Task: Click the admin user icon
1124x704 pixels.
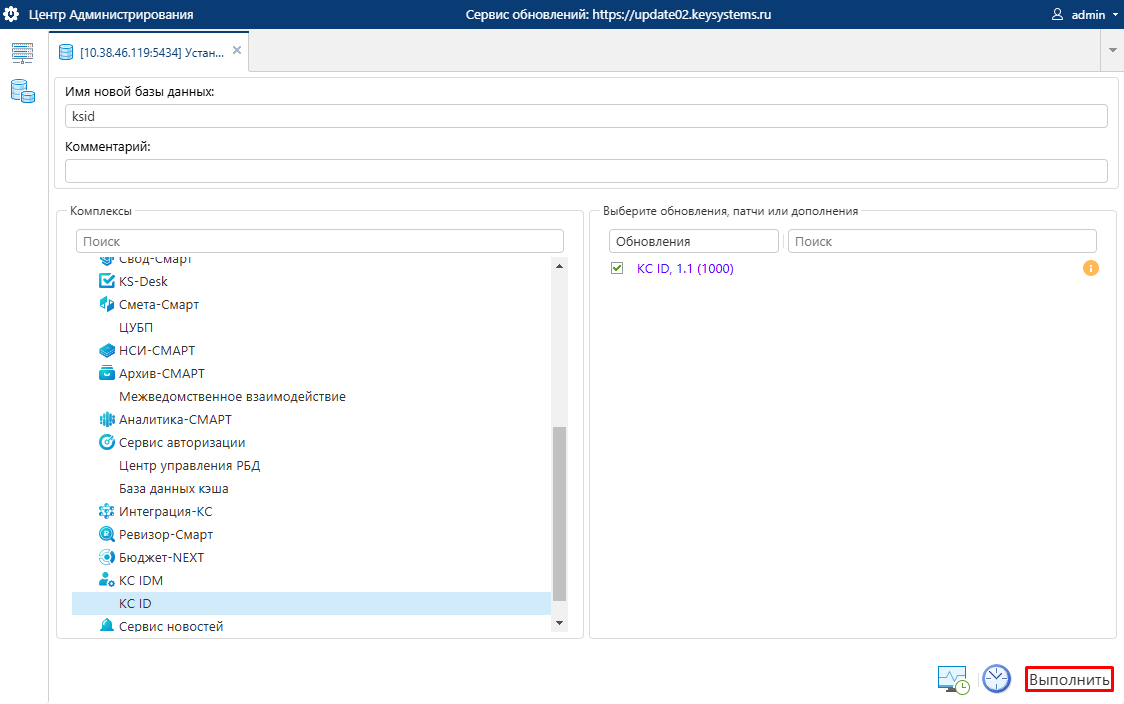Action: click(x=1057, y=14)
